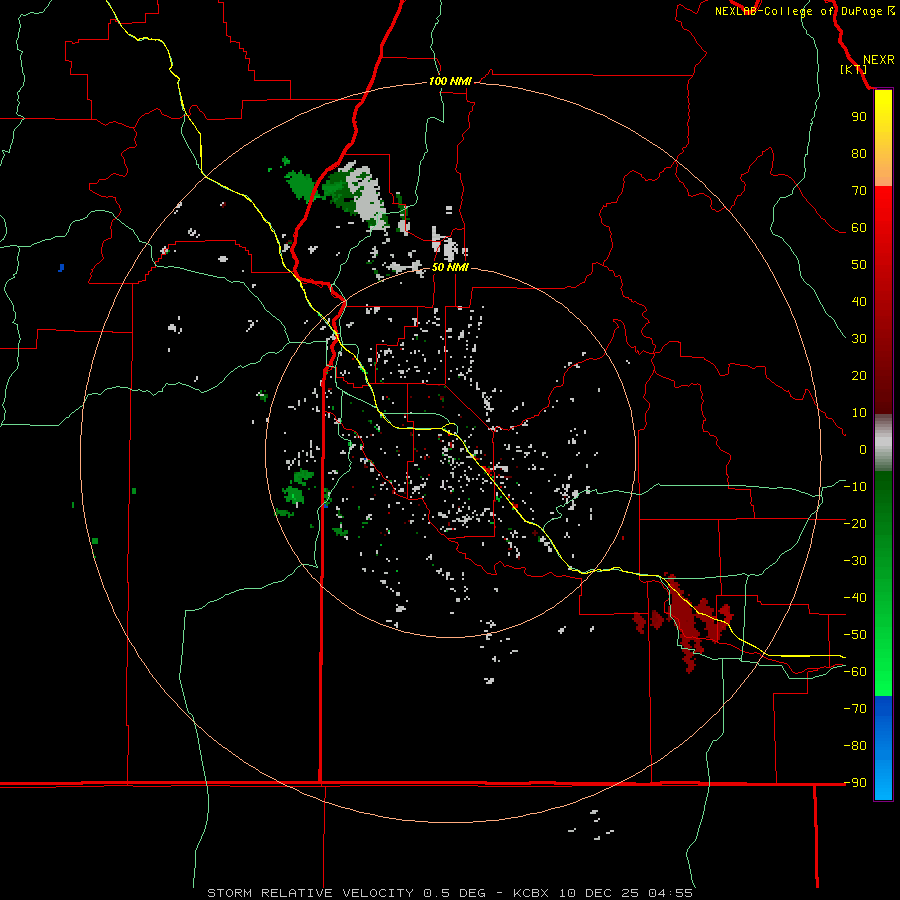Select the 10 DEC 25 date in caption
The image size is (900, 900).
[x=600, y=893]
